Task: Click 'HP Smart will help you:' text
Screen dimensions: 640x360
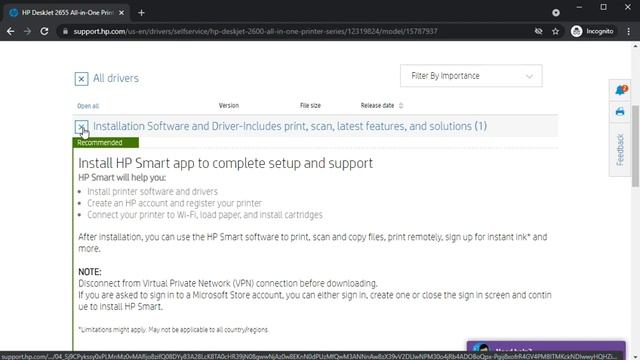Action: point(122,178)
